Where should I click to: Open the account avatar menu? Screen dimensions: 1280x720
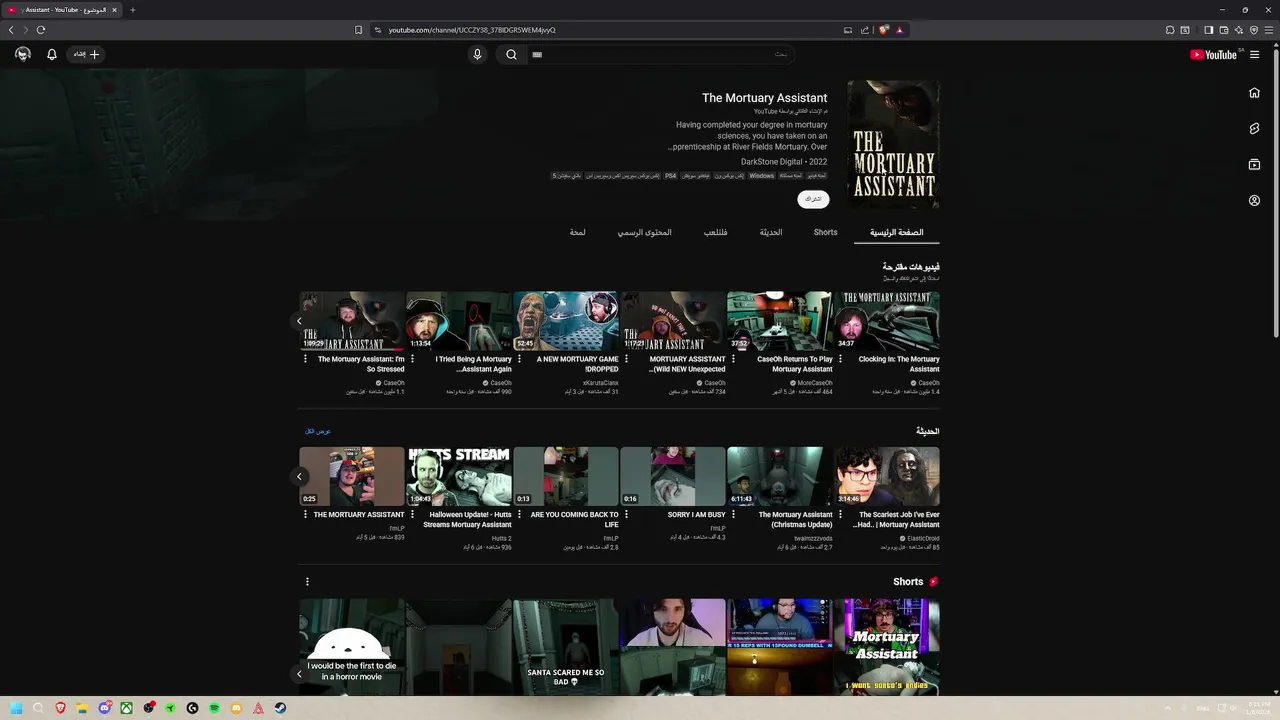(23, 54)
